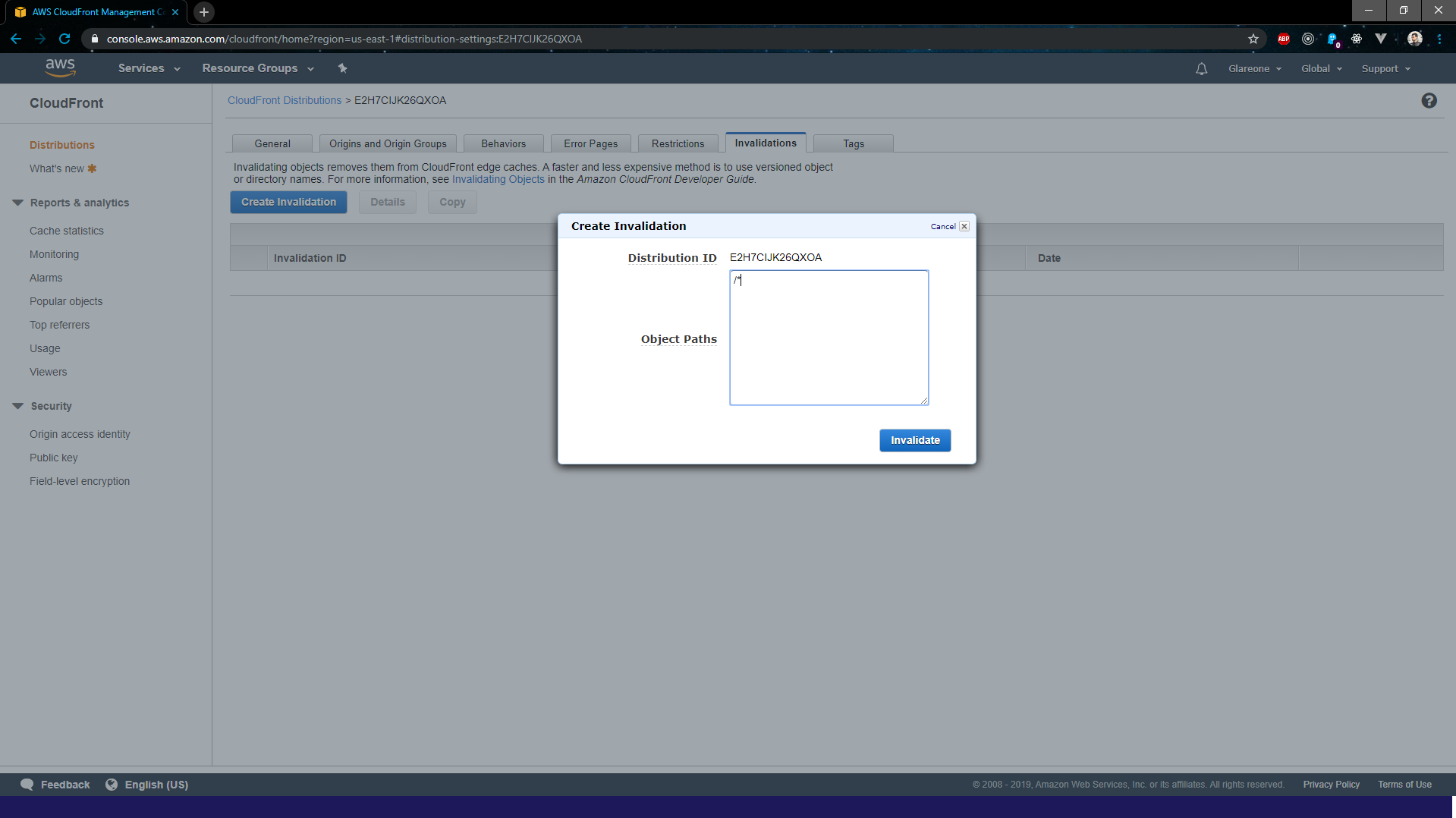
Task: Click in the Object Paths text area
Action: click(x=829, y=338)
